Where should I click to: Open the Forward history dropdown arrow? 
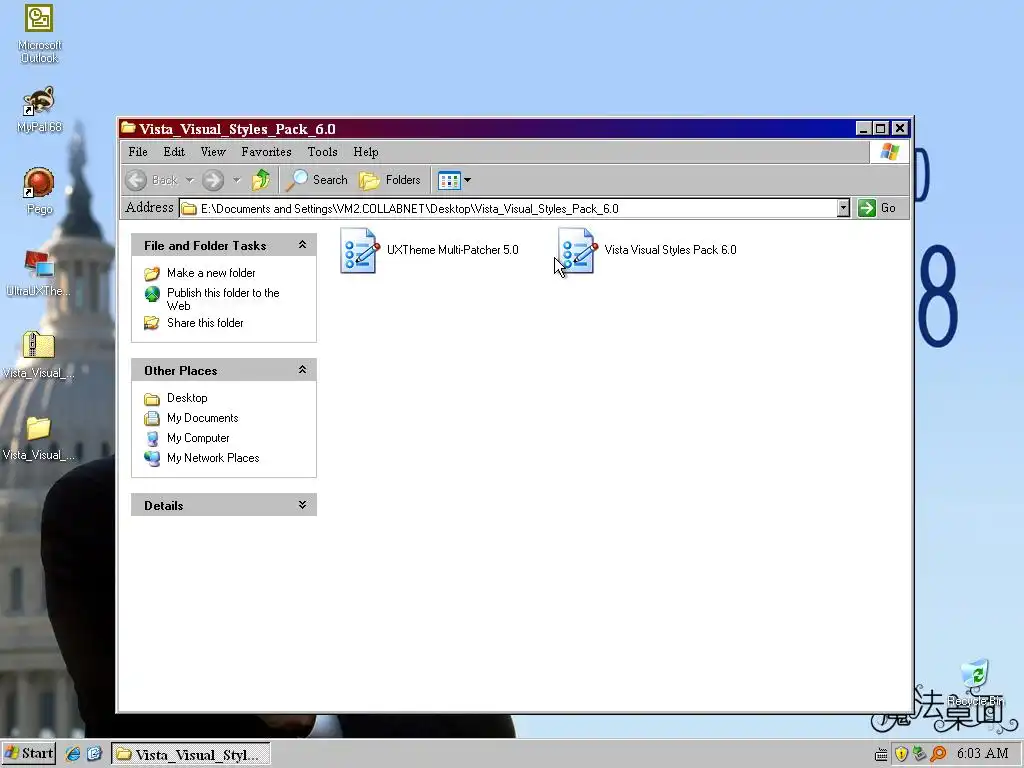(x=236, y=180)
